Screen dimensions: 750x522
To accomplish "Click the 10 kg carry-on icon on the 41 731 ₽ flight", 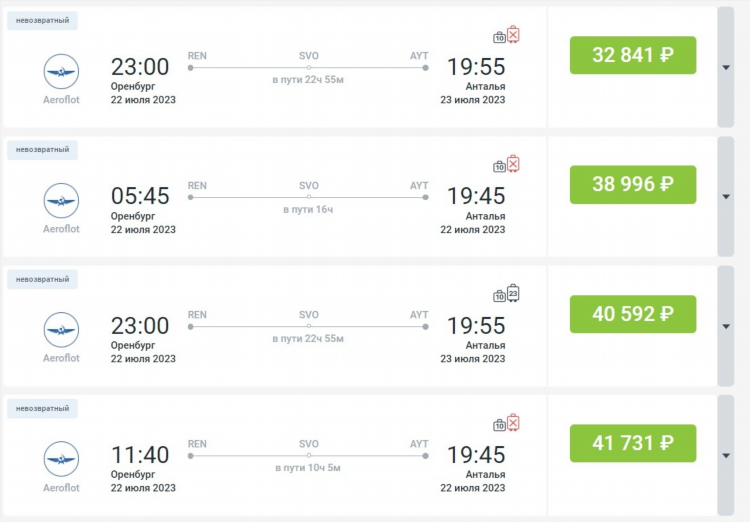I will (499, 425).
